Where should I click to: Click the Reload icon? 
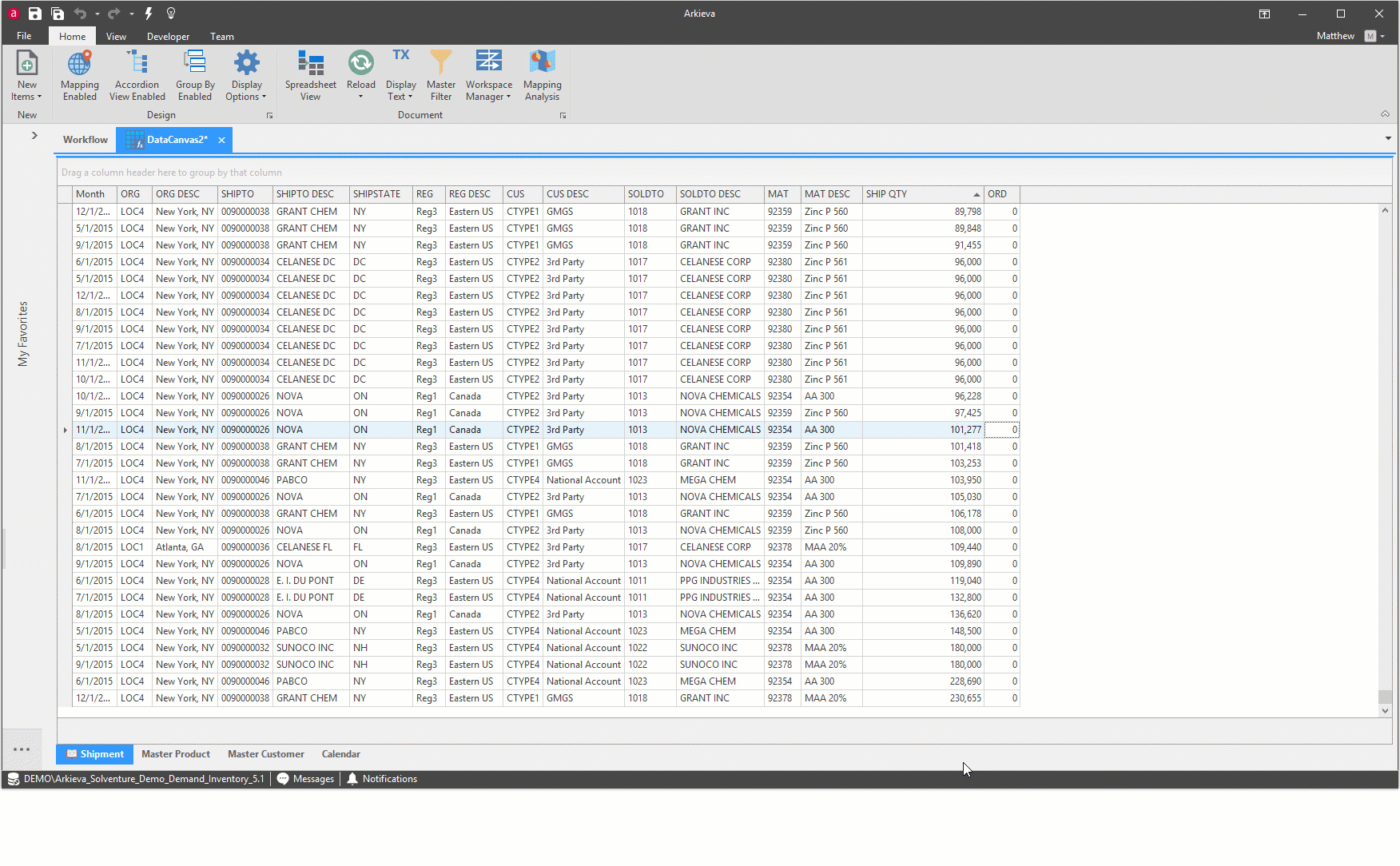coord(360,63)
